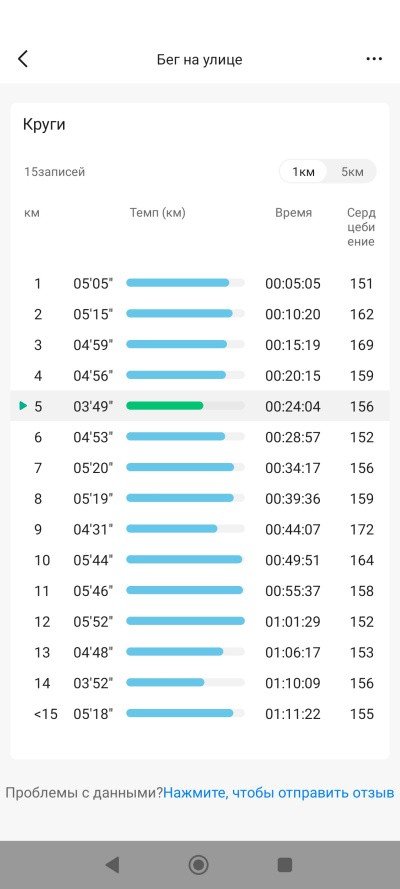This screenshot has width=400, height=889.
Task: Select lap 9 row with 172 heart rate
Action: [200, 529]
